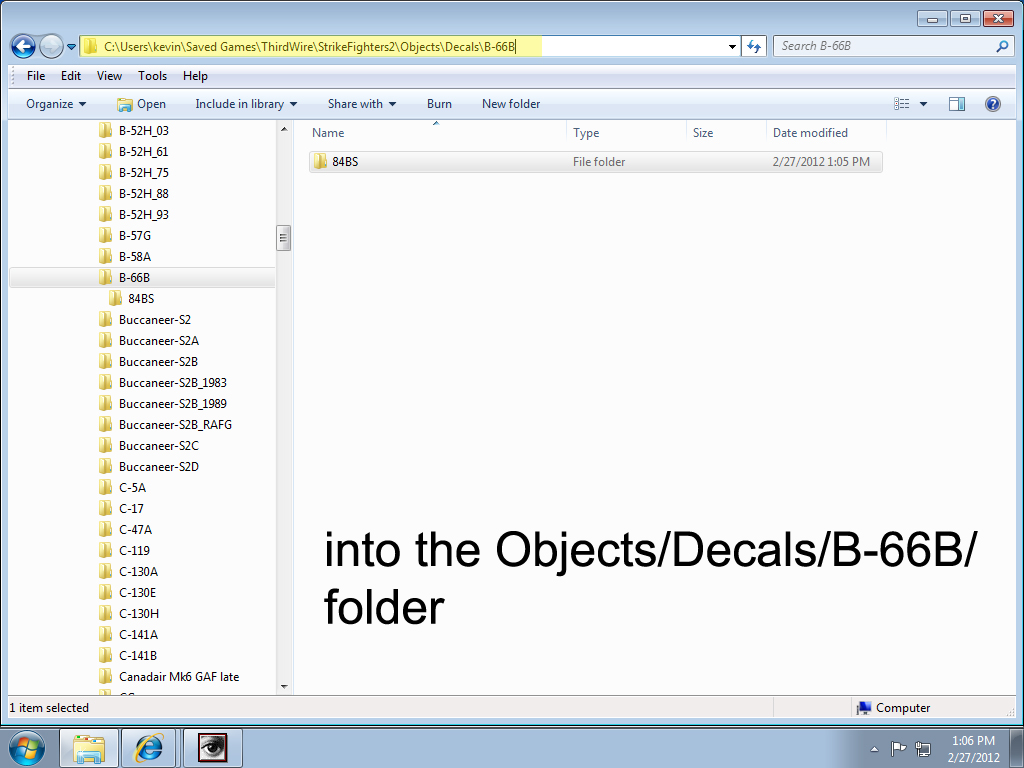The height and width of the screenshot is (768, 1024).
Task: Expand the Share with menu
Action: click(x=362, y=104)
